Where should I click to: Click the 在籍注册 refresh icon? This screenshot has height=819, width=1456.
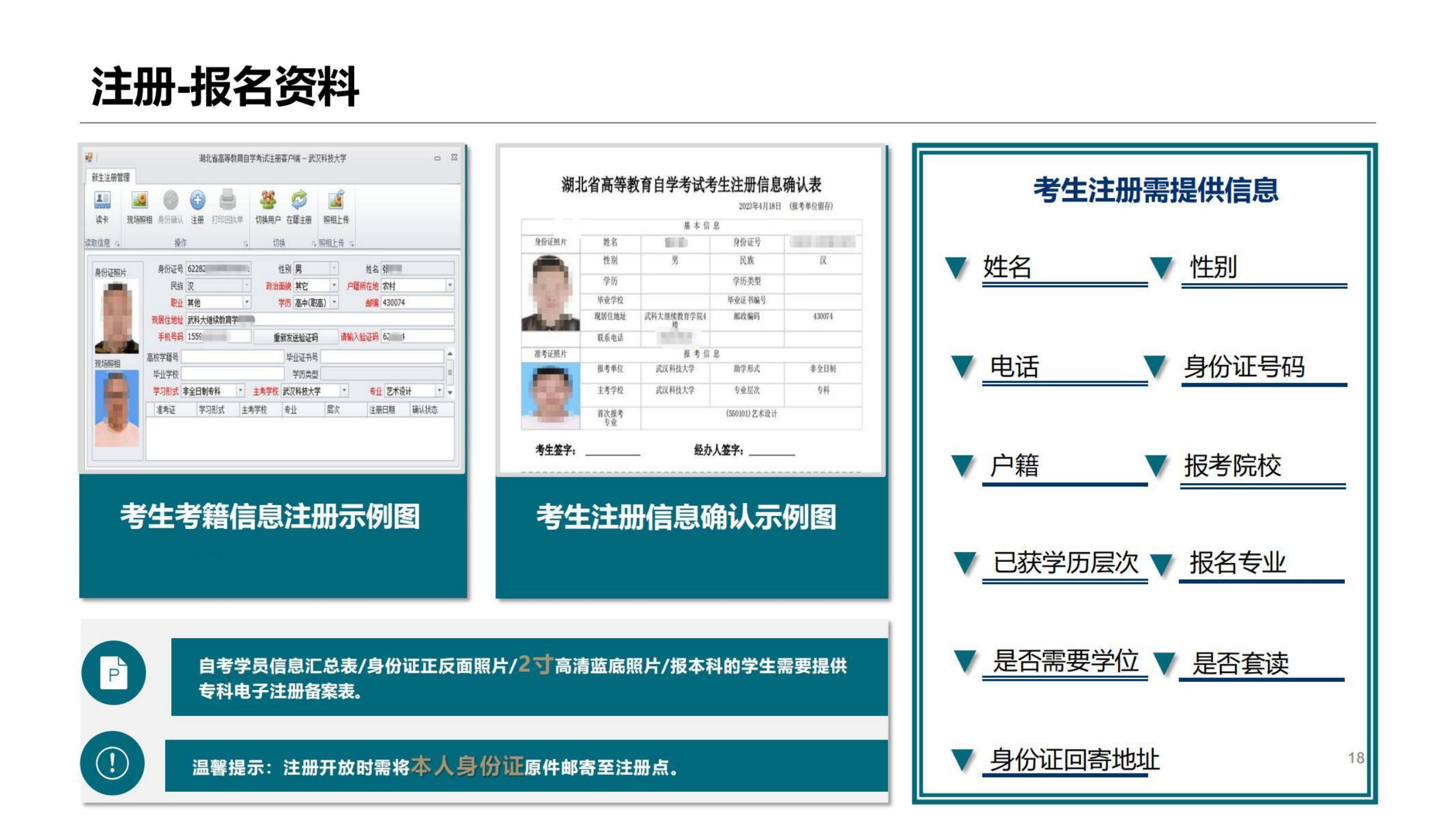299,200
